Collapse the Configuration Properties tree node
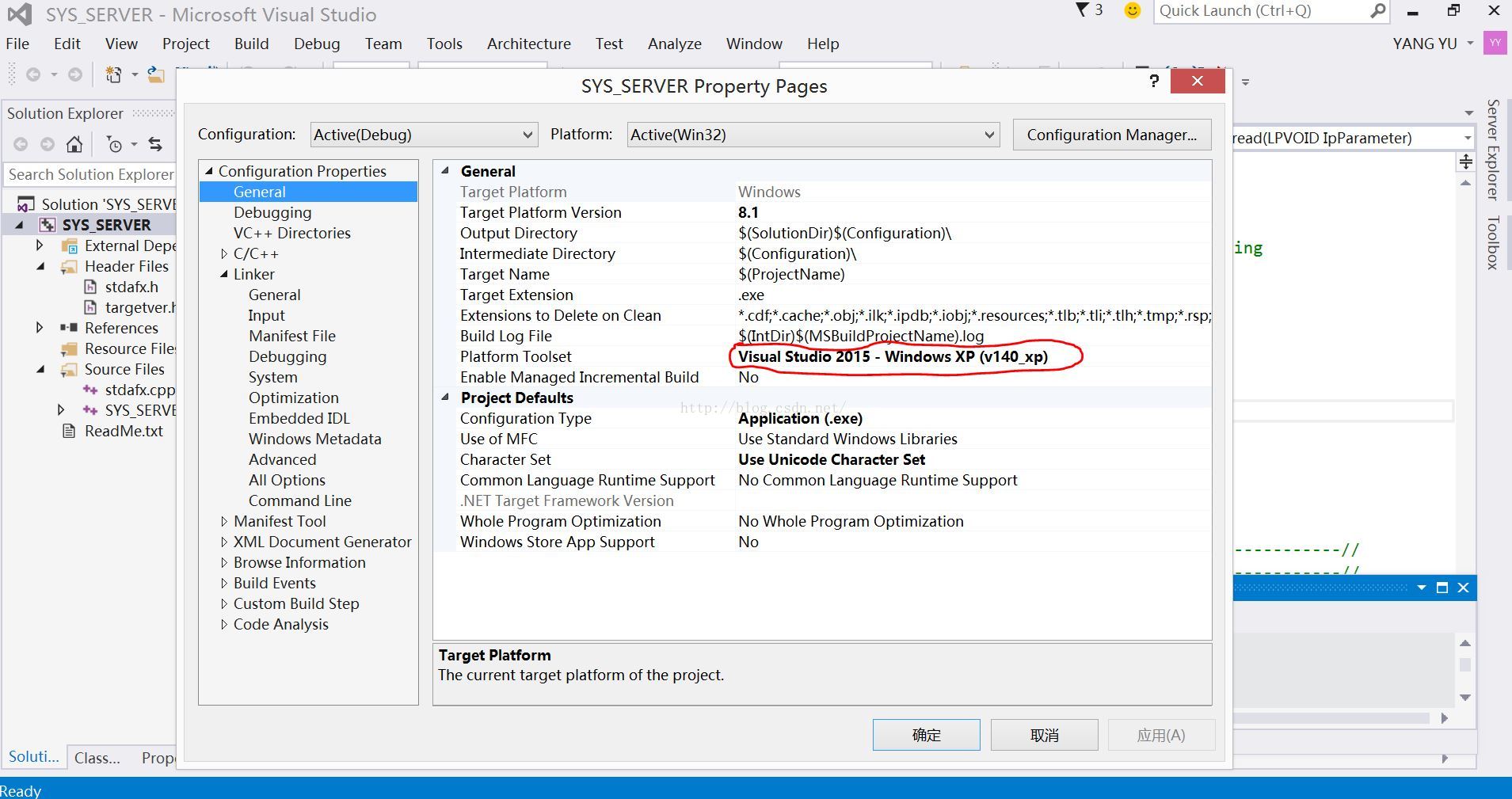Viewport: 1512px width, 799px height. pos(209,171)
